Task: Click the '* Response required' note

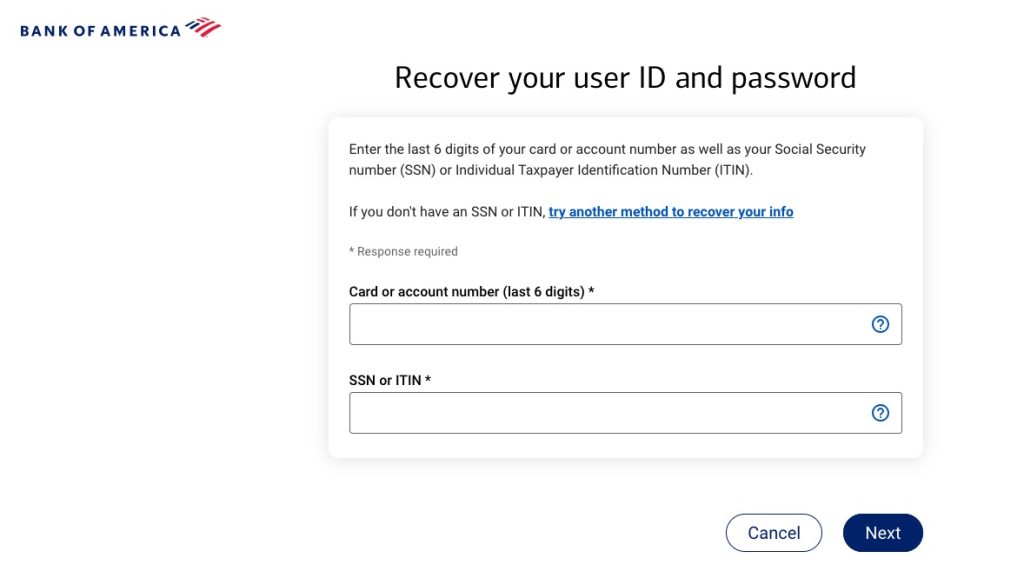Action: point(403,252)
